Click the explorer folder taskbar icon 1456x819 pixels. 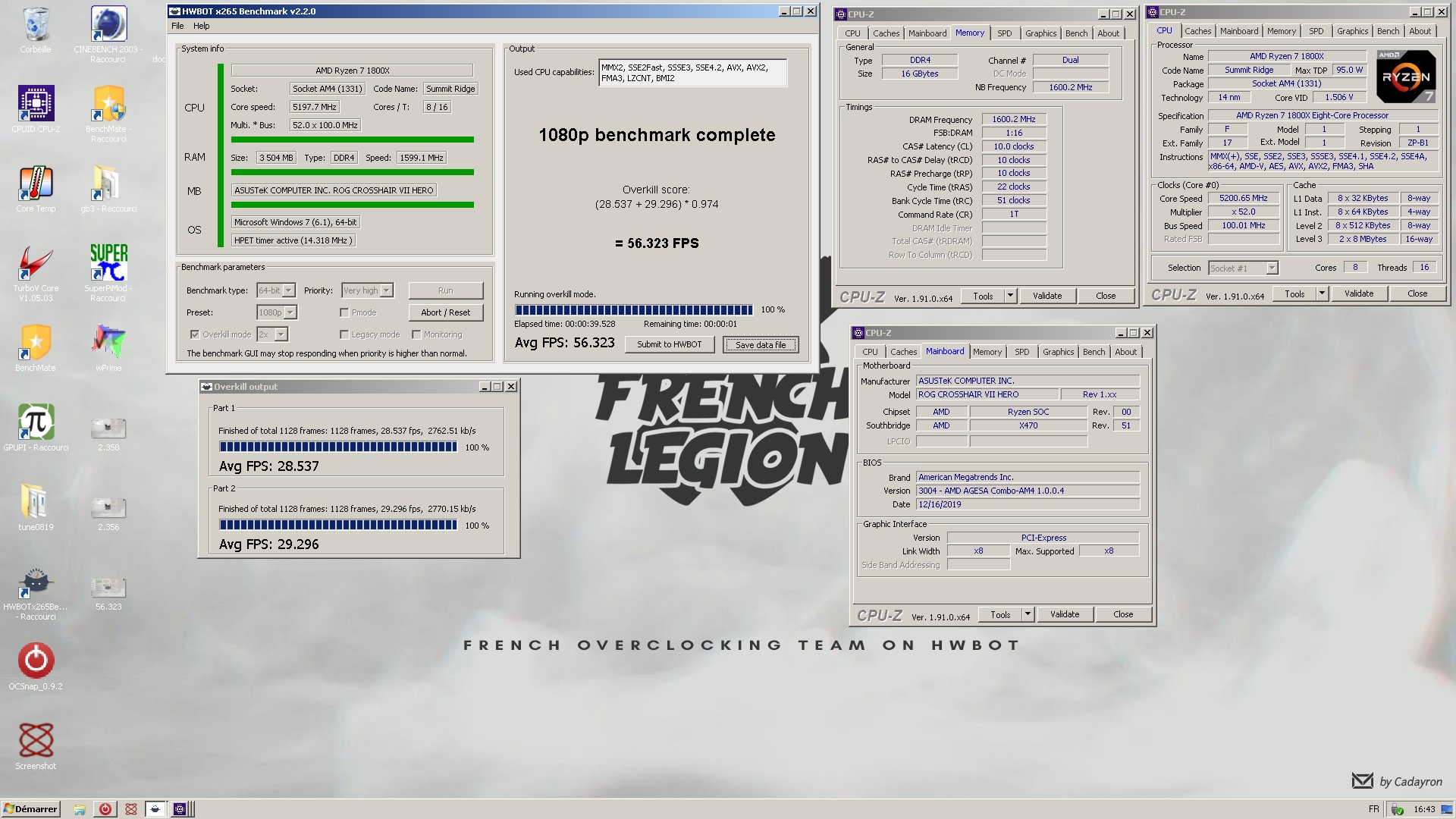point(79,809)
